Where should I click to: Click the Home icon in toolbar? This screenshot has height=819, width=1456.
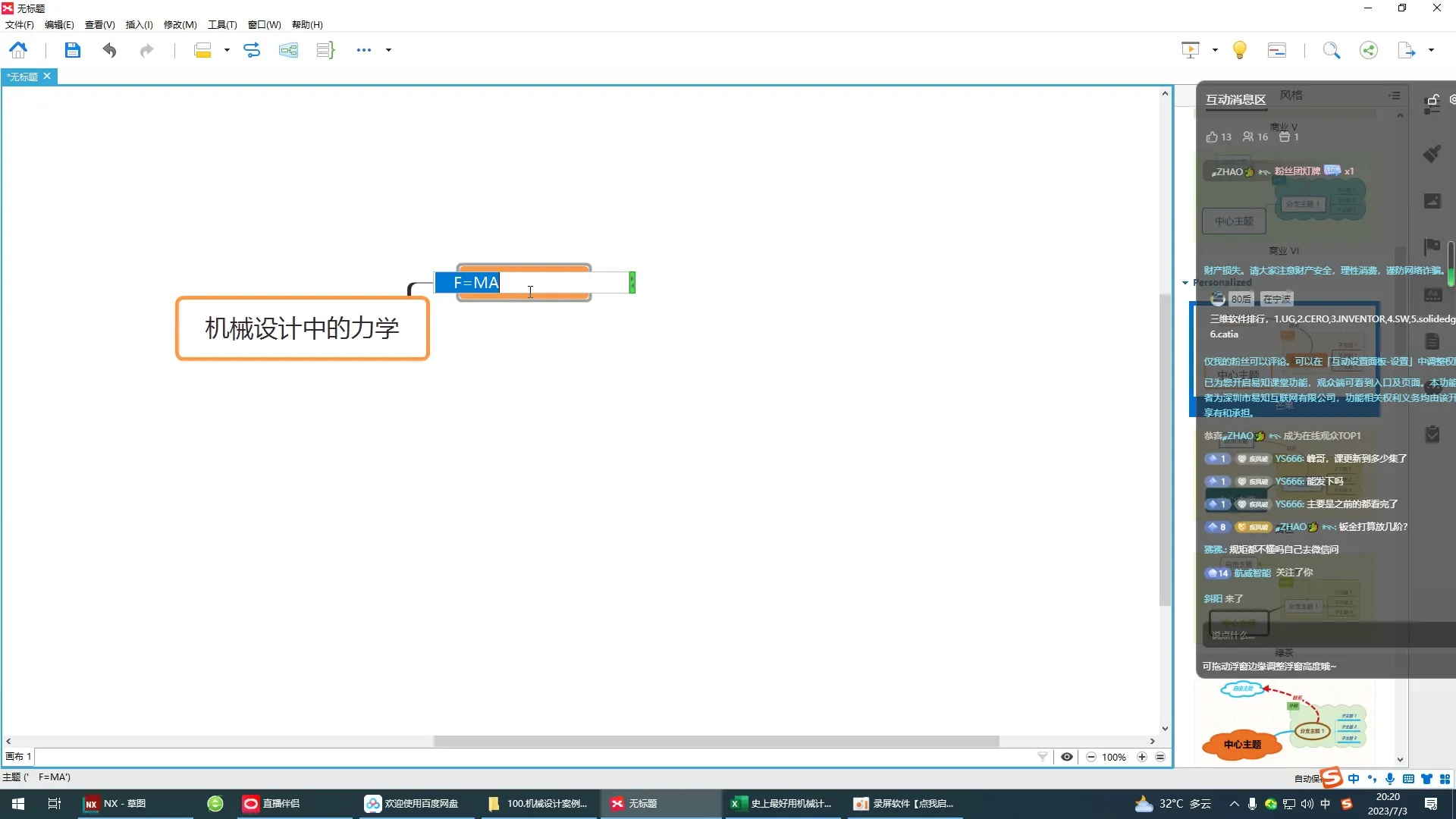(x=18, y=50)
